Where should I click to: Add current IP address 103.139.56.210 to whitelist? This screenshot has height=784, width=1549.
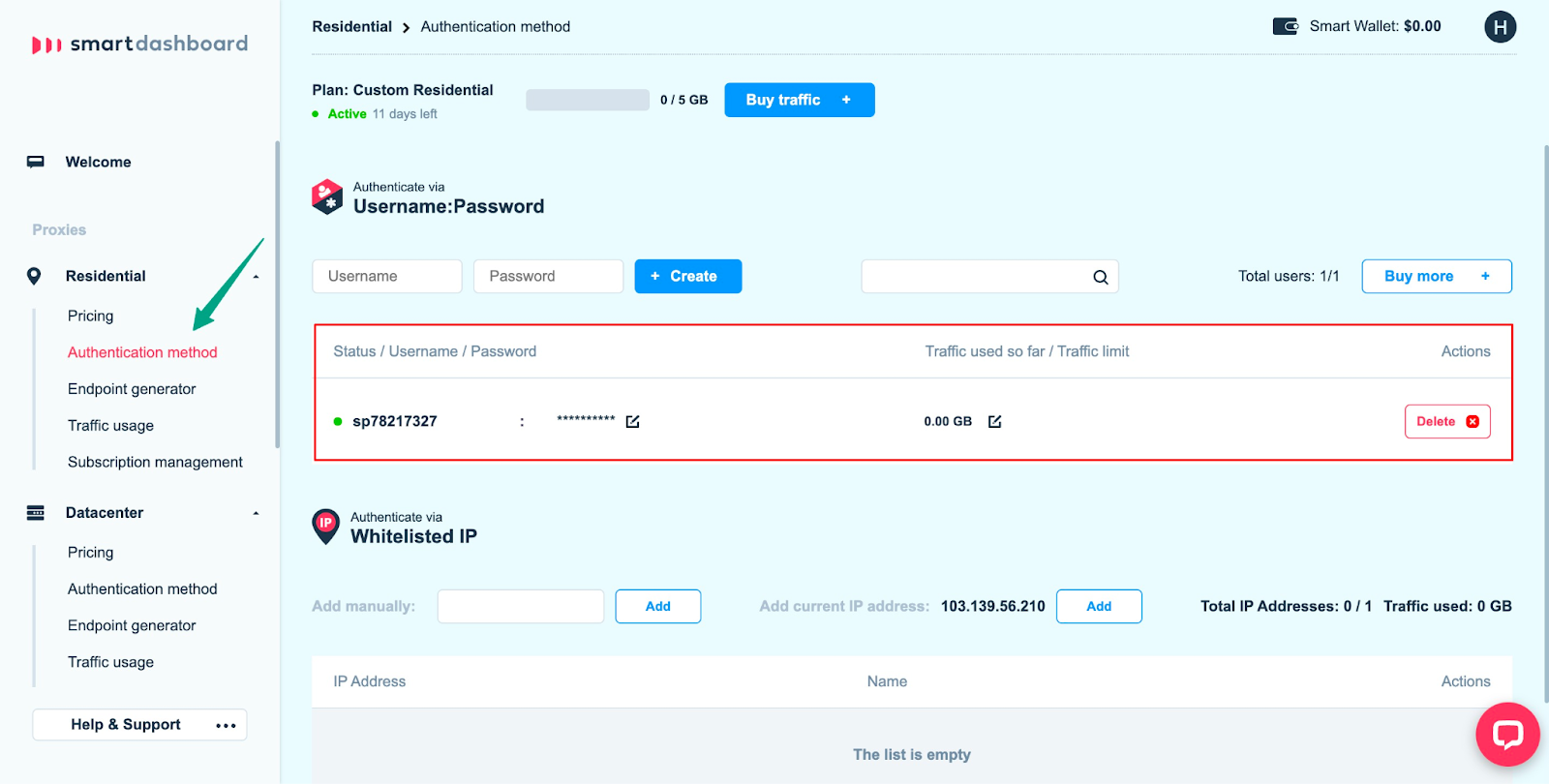tap(1098, 606)
